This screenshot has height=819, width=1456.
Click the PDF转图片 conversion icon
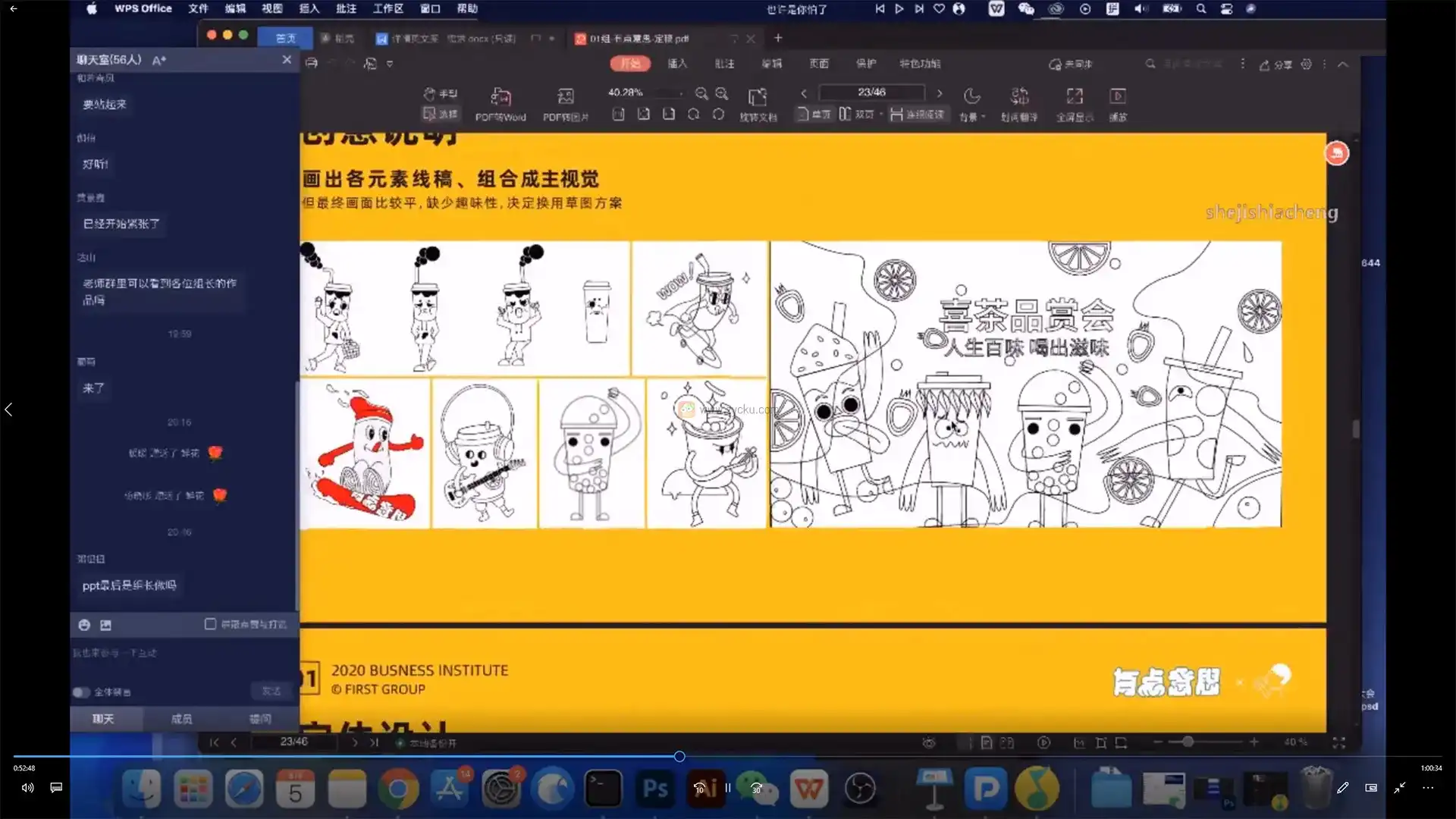[x=565, y=104]
